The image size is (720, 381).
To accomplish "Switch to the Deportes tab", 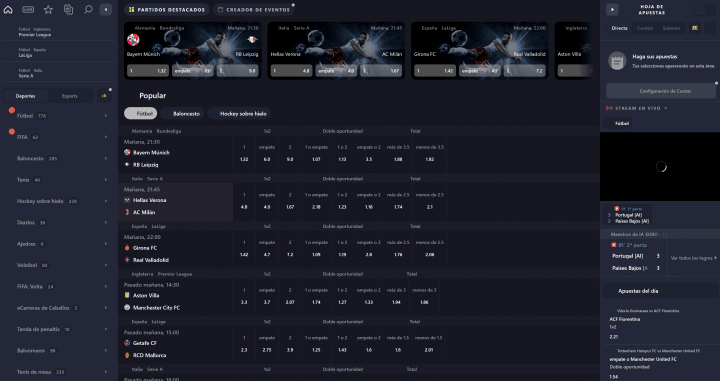I will (25, 96).
